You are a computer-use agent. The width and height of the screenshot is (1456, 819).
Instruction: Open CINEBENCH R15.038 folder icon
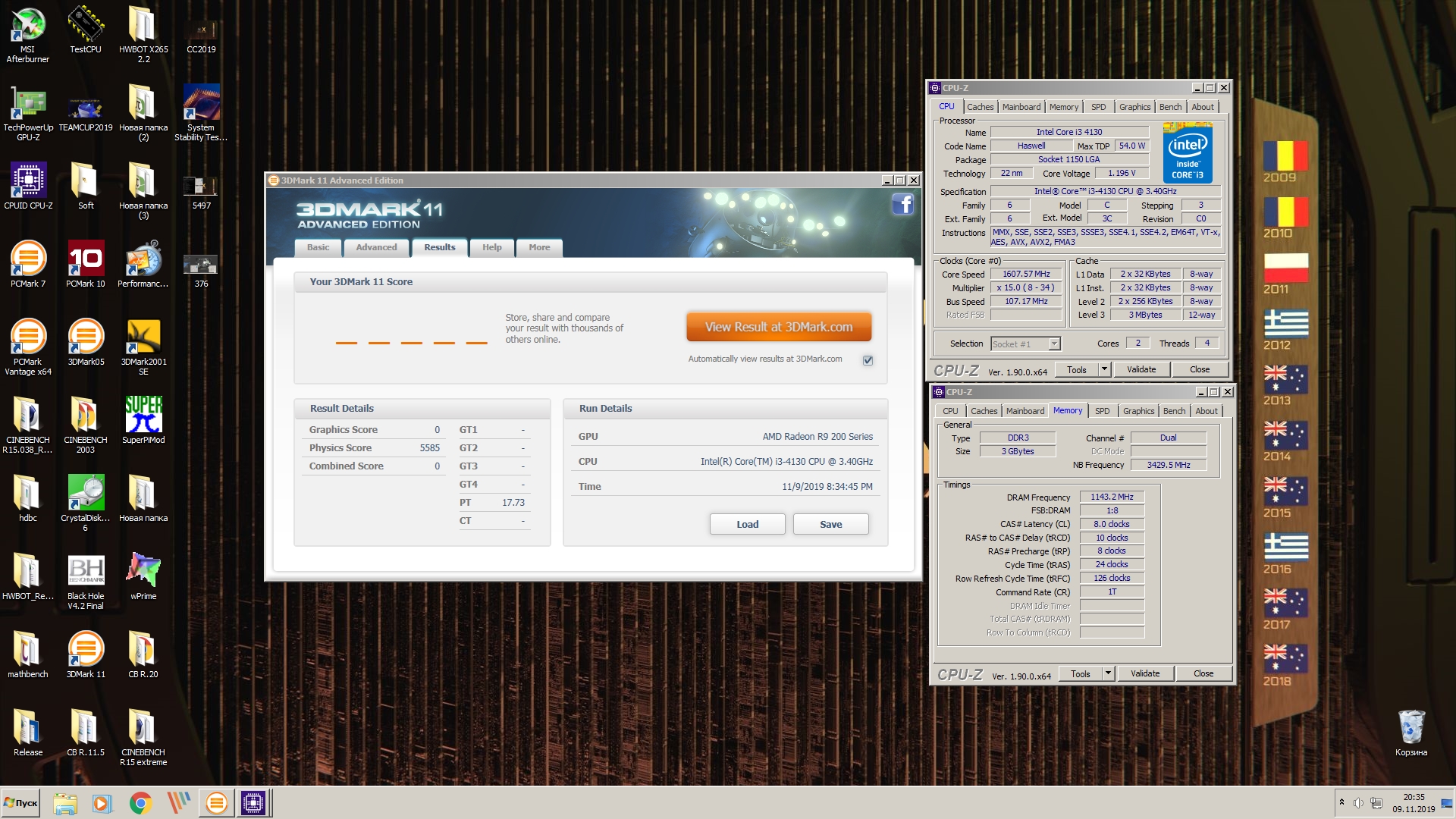[x=28, y=425]
